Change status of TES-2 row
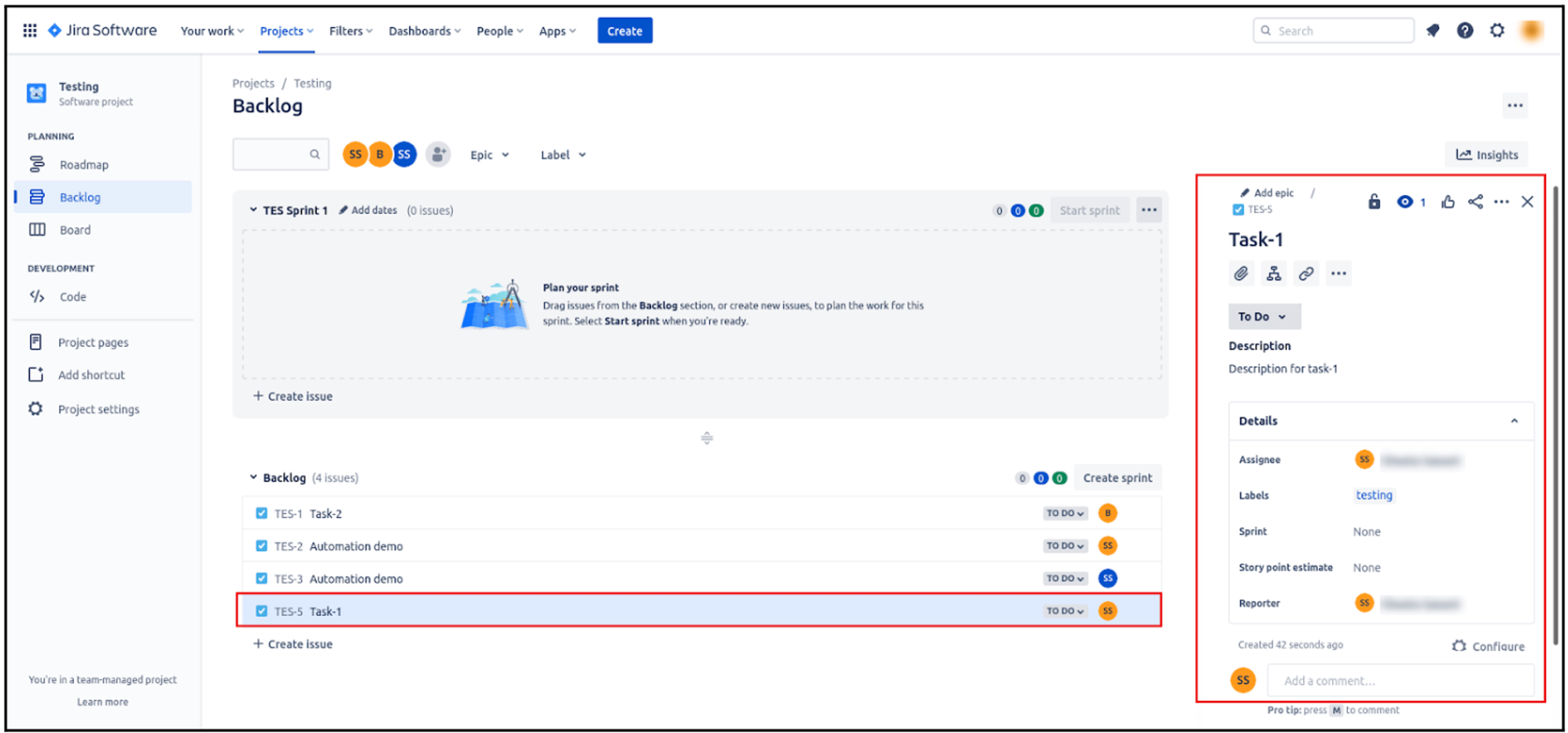 (x=1065, y=546)
